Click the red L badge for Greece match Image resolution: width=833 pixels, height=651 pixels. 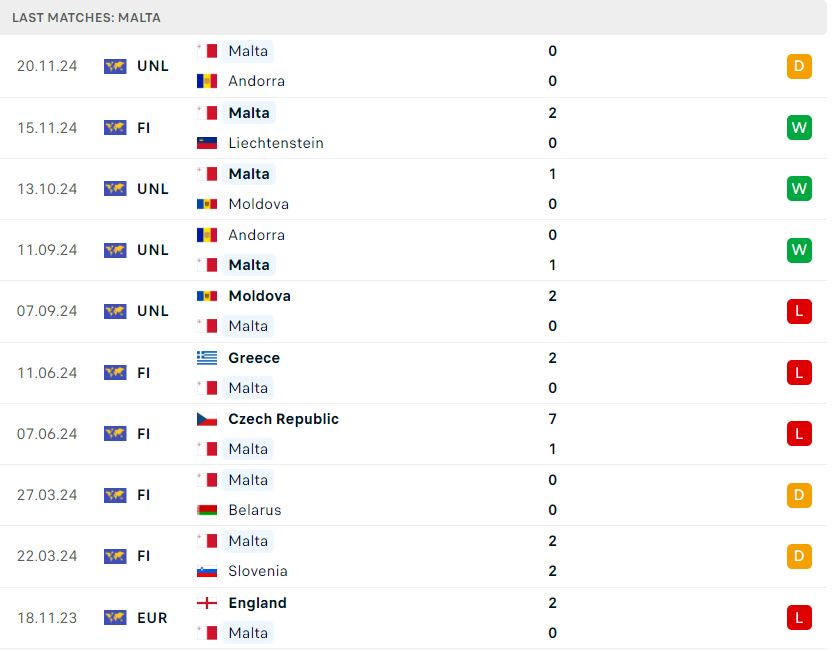(799, 373)
